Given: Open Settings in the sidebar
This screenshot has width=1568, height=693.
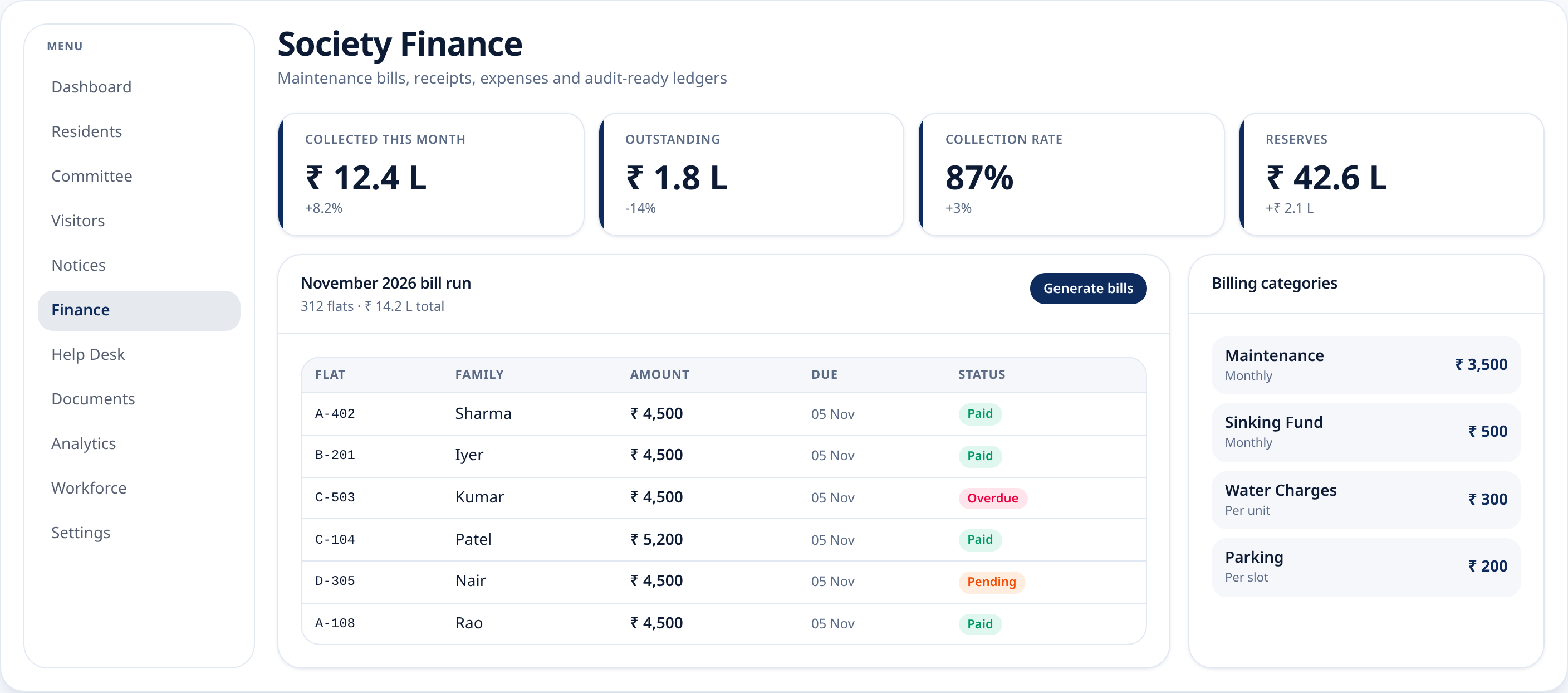Looking at the screenshot, I should 139,533.
